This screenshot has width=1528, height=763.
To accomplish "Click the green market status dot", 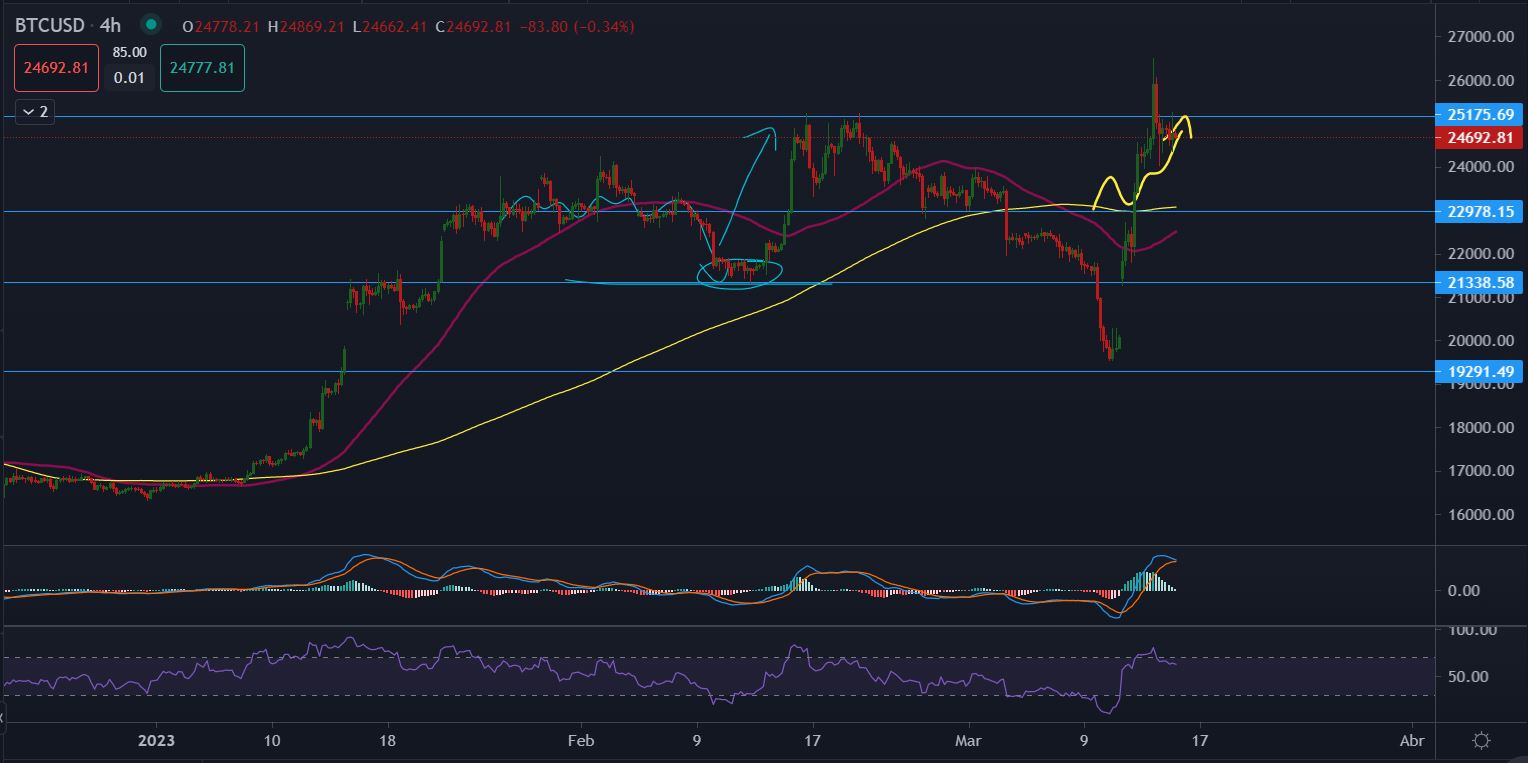I will point(150,23).
